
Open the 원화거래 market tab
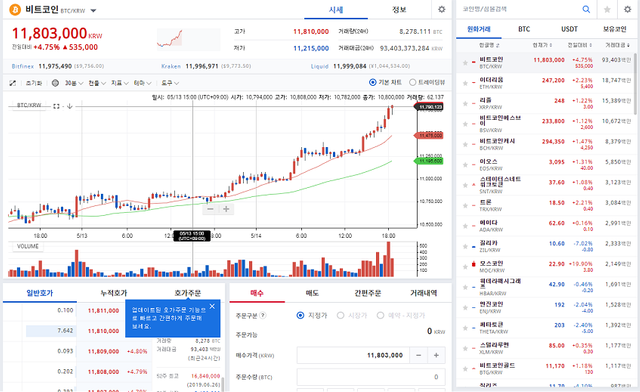click(x=479, y=29)
